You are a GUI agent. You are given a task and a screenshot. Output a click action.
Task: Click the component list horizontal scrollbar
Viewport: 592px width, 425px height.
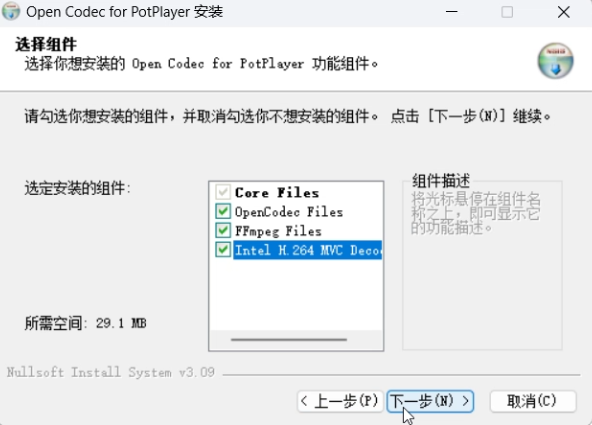coord(289,340)
